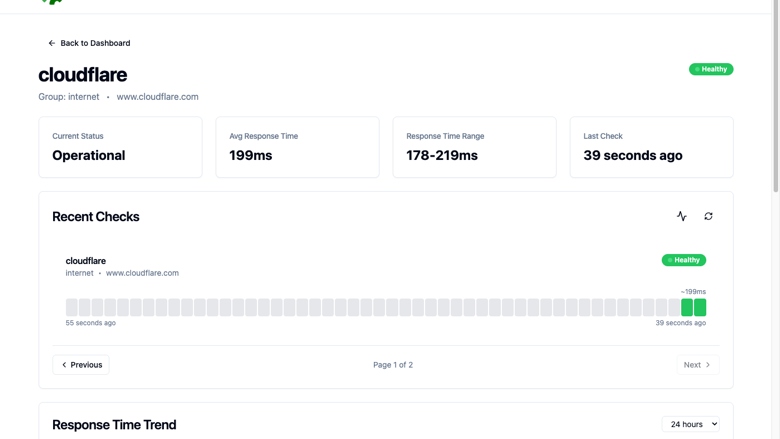
Task: Click the Last Check 39 seconds ago value
Action: (633, 156)
